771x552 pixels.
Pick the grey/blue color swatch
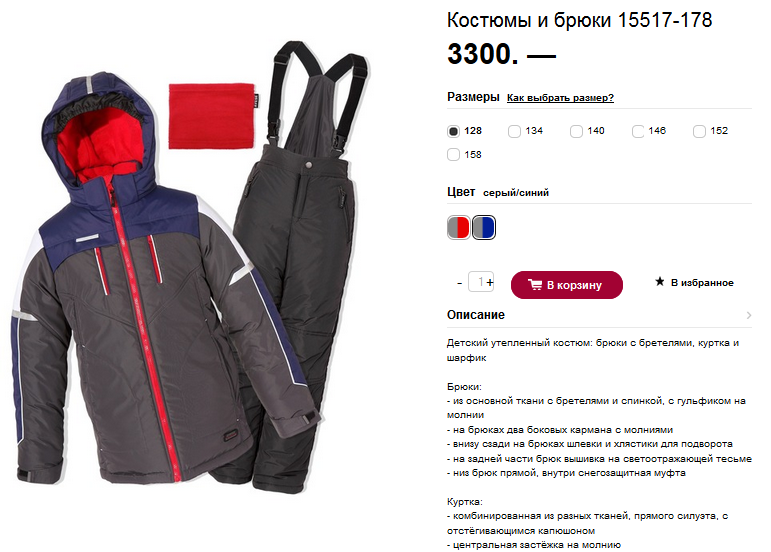(484, 228)
